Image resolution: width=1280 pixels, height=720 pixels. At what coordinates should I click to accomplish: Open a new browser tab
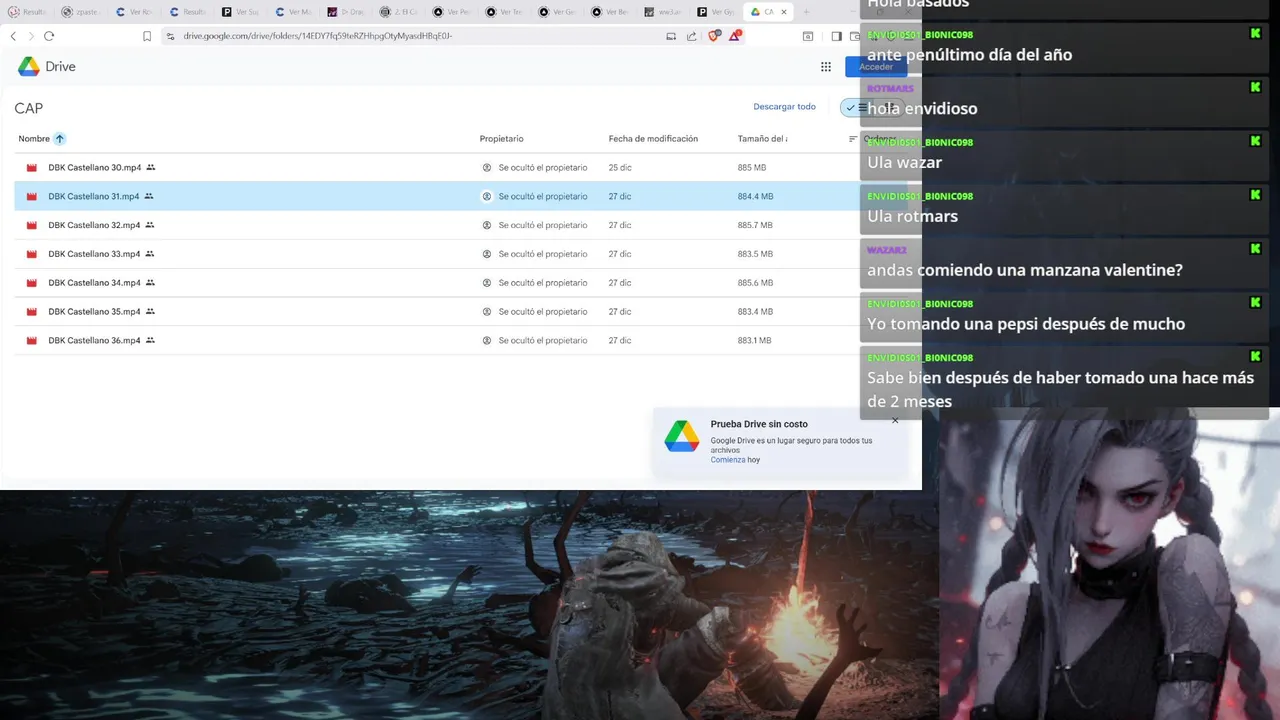pos(806,12)
